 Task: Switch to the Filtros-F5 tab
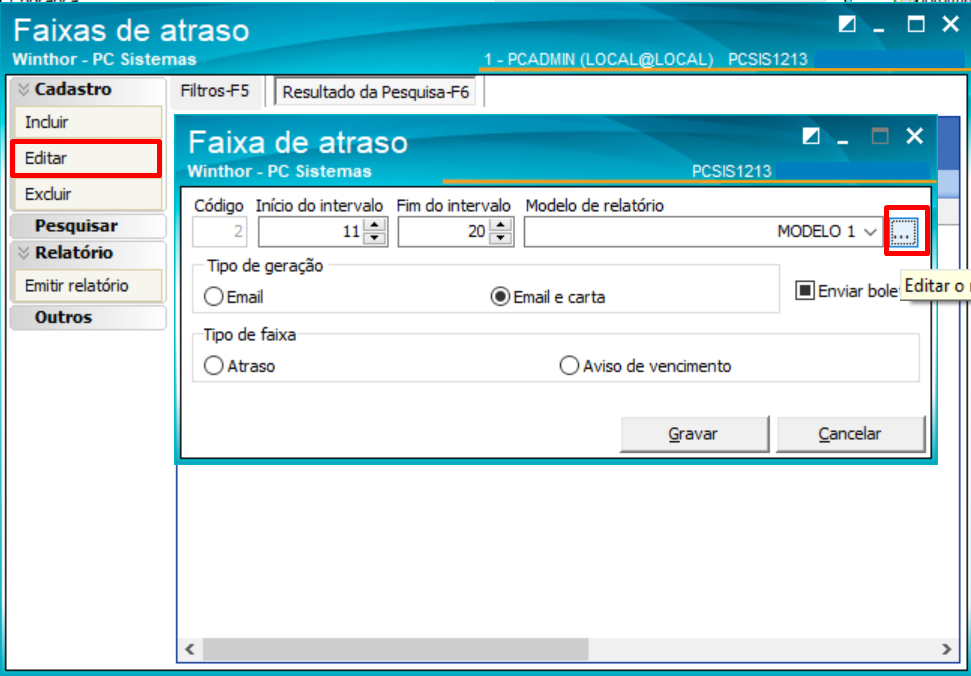click(x=215, y=92)
